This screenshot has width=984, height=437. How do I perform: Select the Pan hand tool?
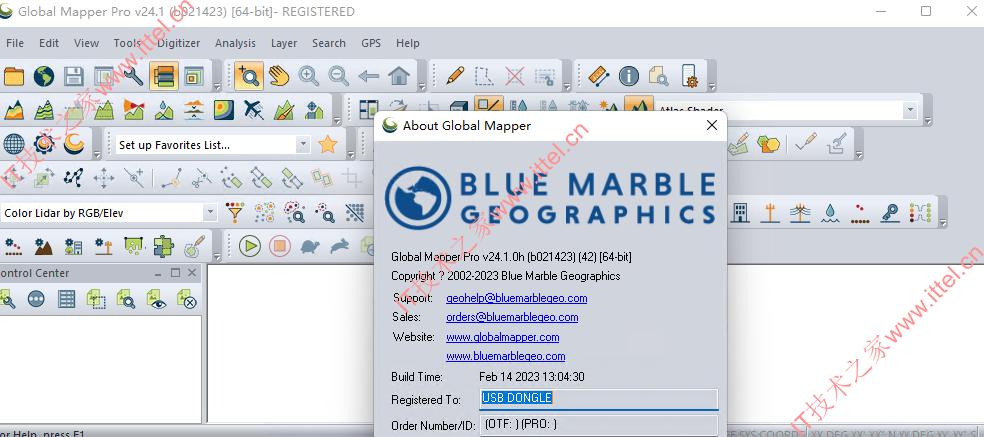click(279, 77)
